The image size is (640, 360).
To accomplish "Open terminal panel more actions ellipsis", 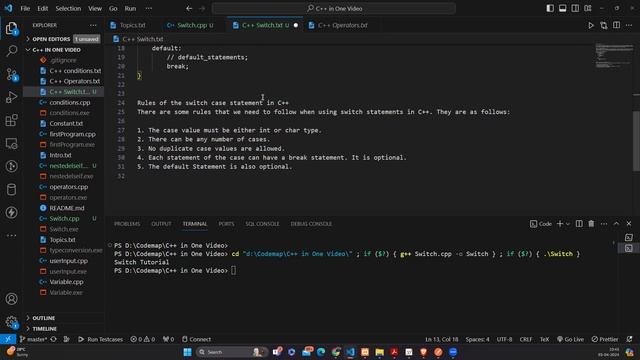I will [604, 224].
